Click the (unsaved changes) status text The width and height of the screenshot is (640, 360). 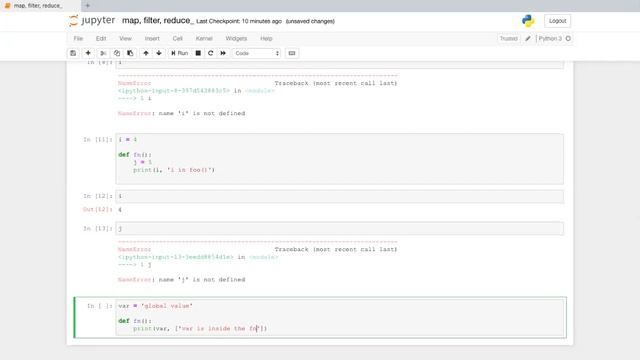pos(310,21)
